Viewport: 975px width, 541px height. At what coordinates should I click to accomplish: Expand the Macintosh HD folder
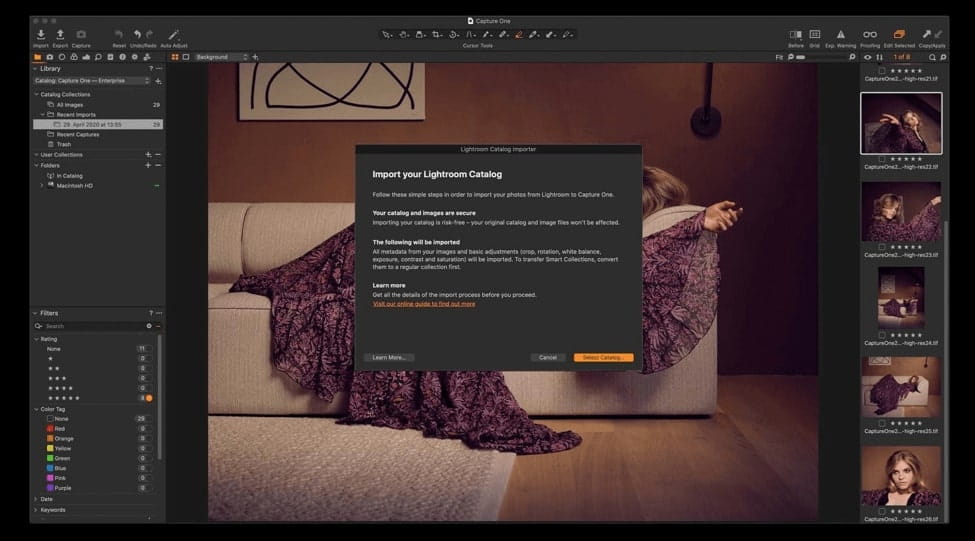click(42, 186)
